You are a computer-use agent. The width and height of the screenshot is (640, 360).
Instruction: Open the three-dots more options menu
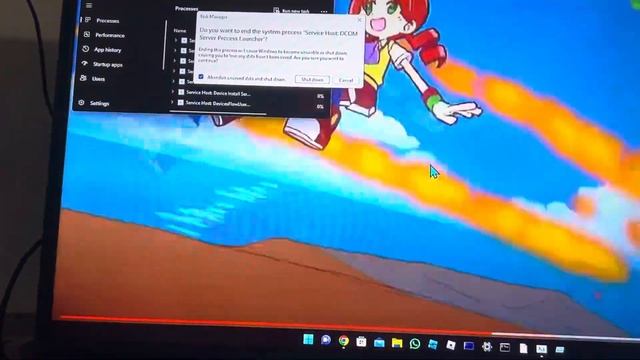click(x=324, y=11)
